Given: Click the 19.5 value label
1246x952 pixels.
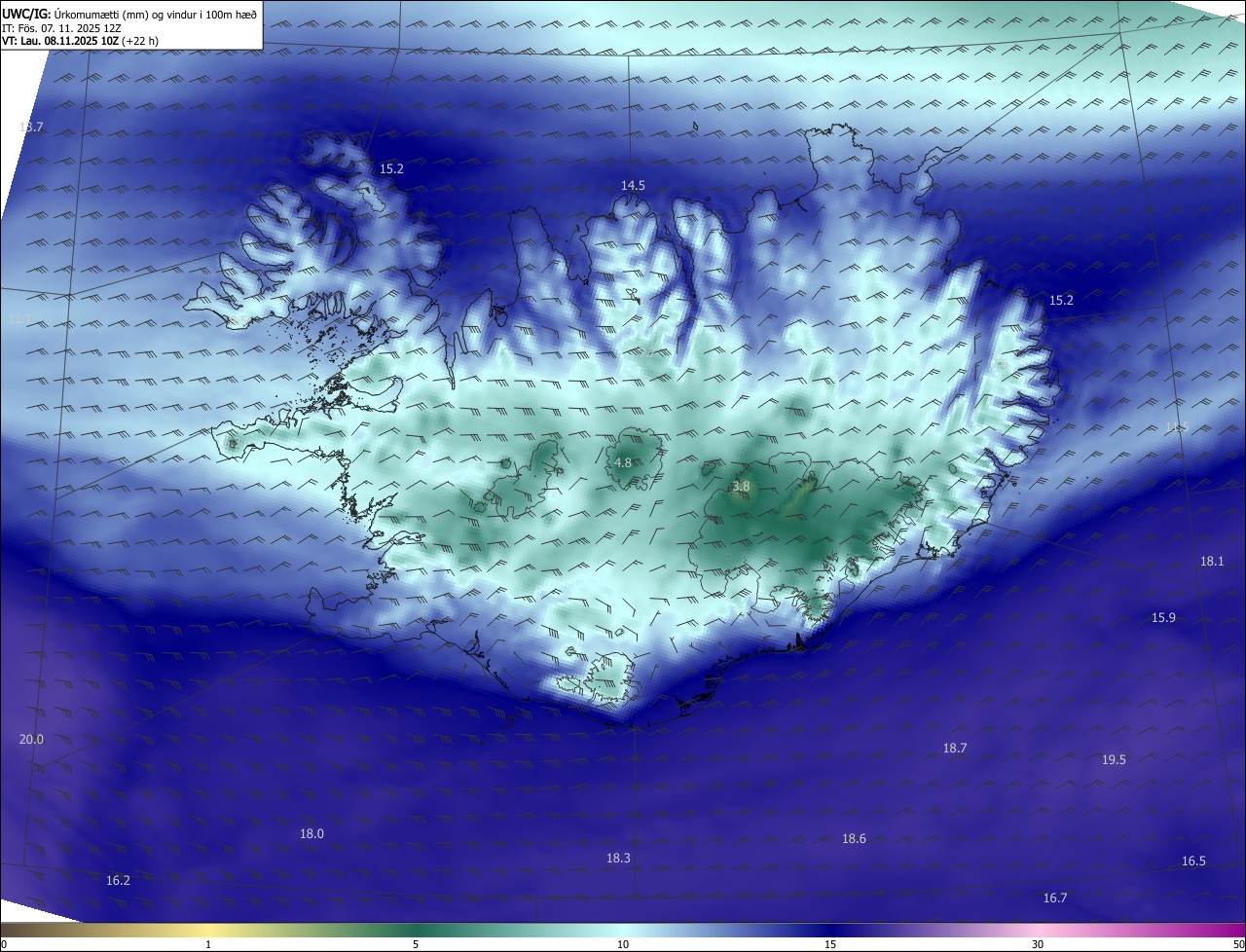Looking at the screenshot, I should click(x=1114, y=759).
